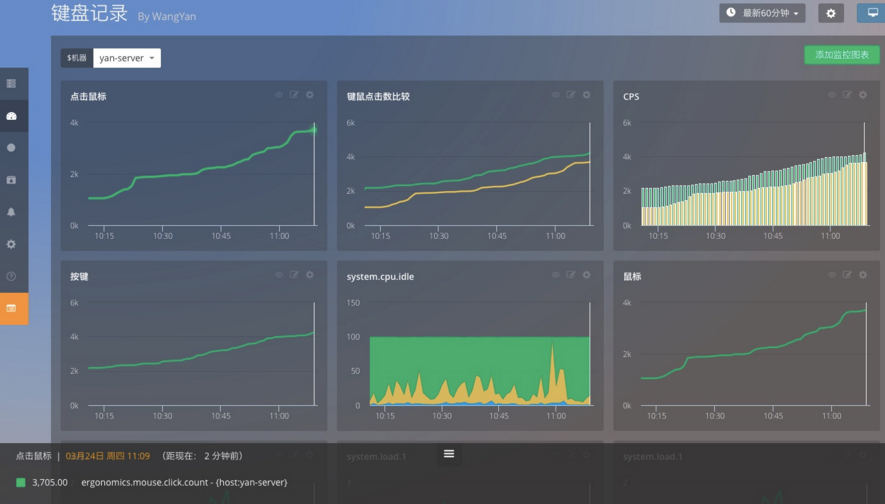Screen dimensions: 885x504
Task: Toggle visibility eye on 按键 chart
Action: point(279,275)
